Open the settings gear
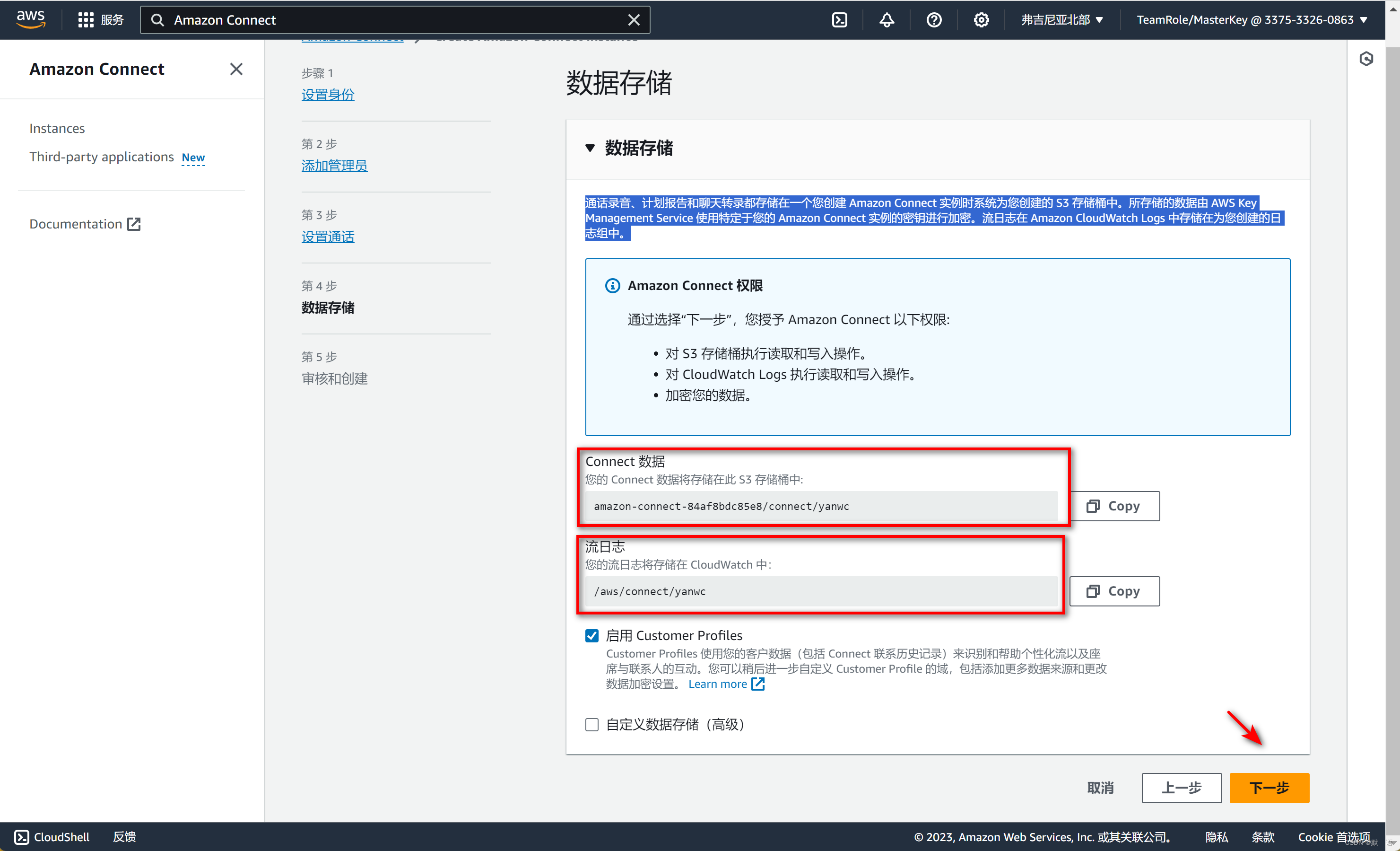Viewport: 1400px width, 851px height. pos(981,20)
